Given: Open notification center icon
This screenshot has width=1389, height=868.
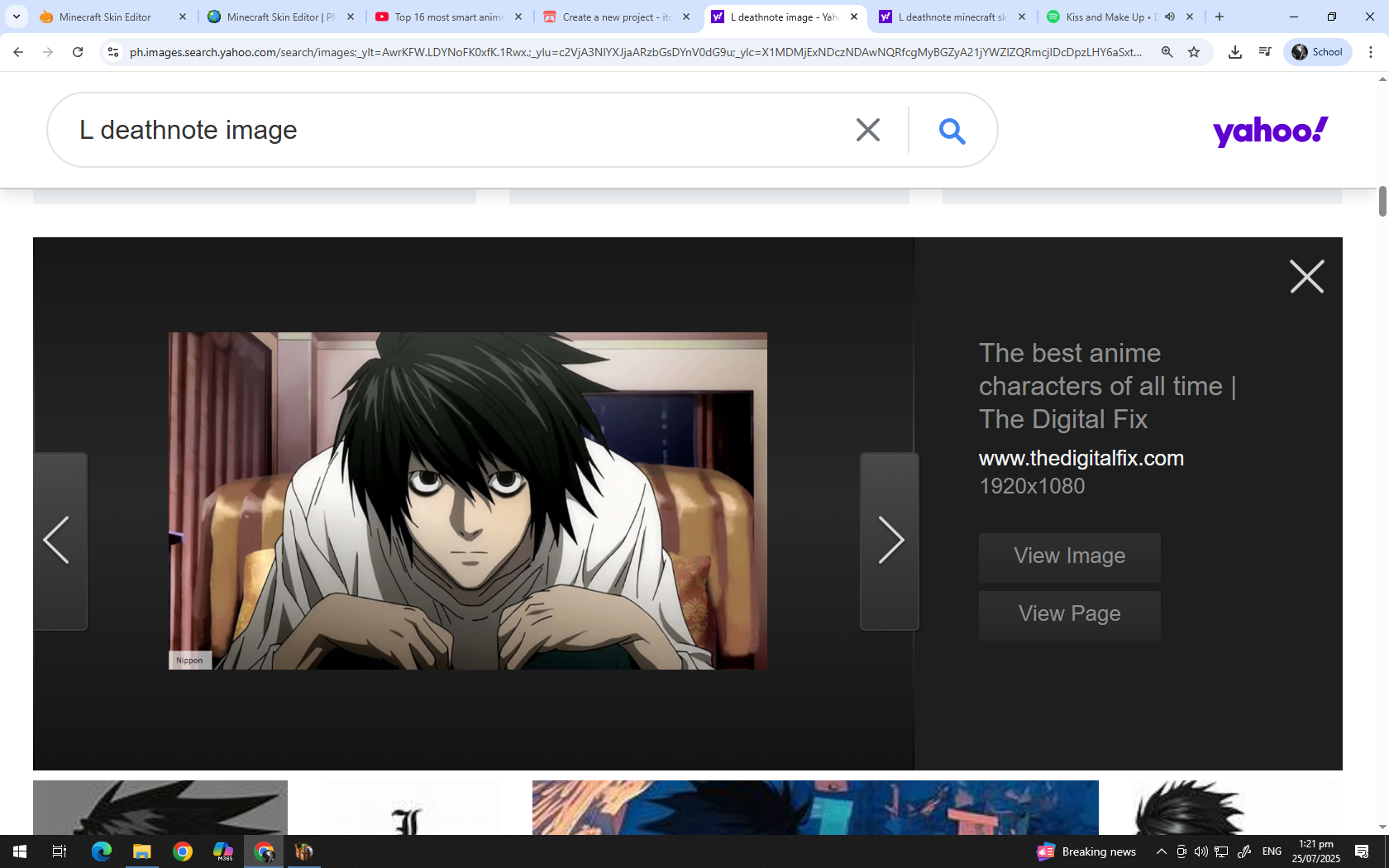Looking at the screenshot, I should pyautogui.click(x=1362, y=851).
